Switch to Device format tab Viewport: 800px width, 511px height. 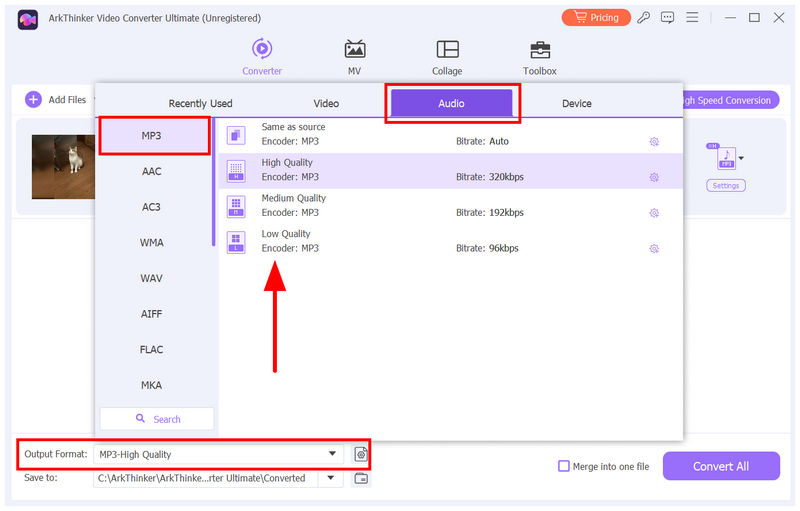tap(577, 104)
